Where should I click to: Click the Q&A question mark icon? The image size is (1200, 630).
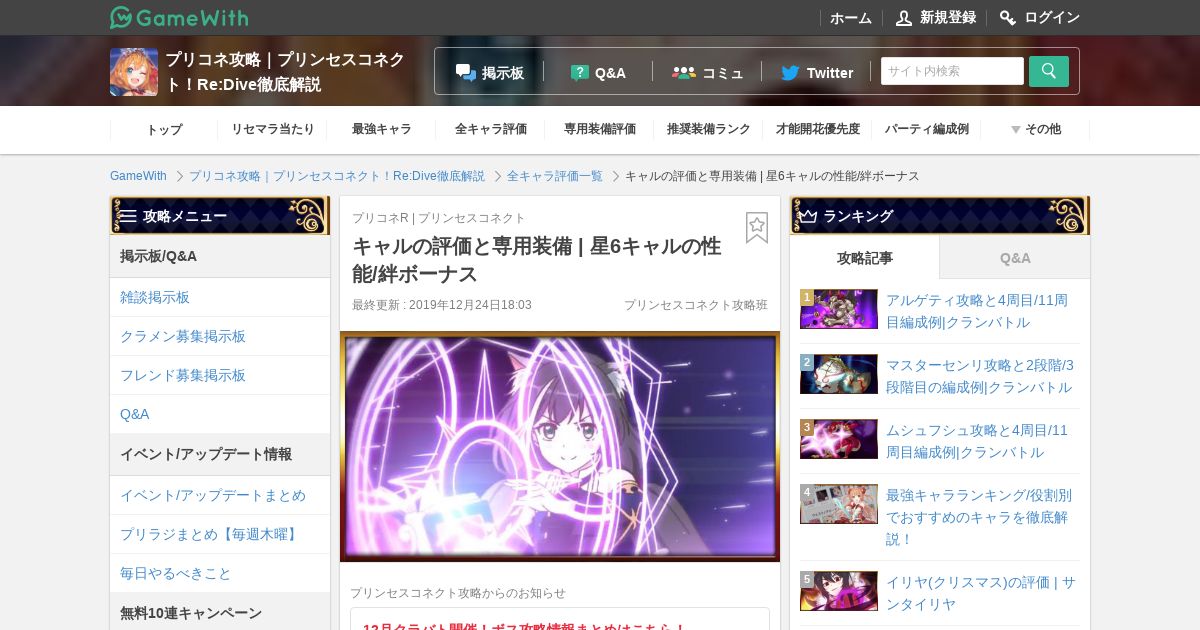coord(580,72)
